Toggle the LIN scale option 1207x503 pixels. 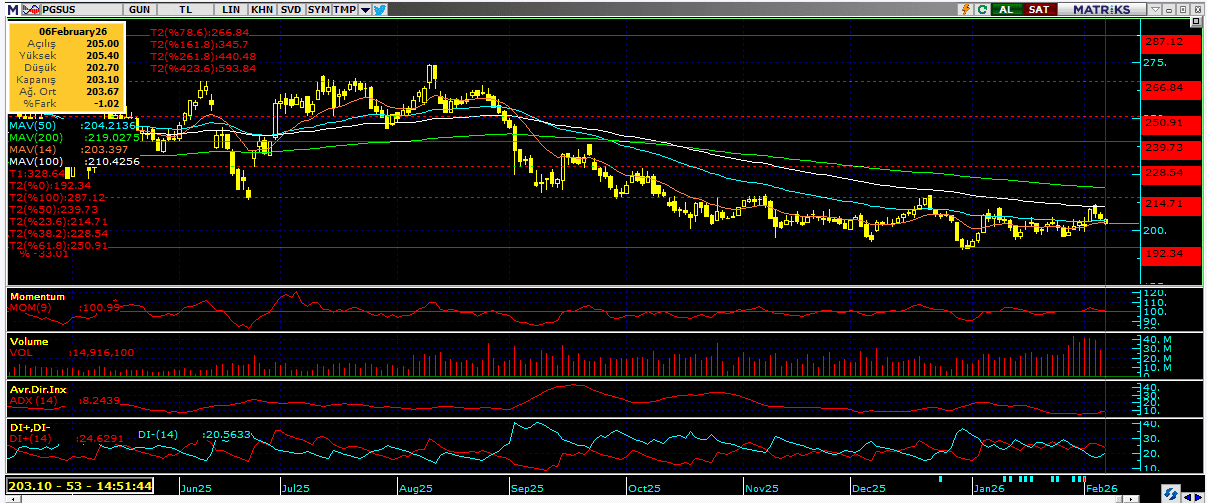[x=232, y=9]
